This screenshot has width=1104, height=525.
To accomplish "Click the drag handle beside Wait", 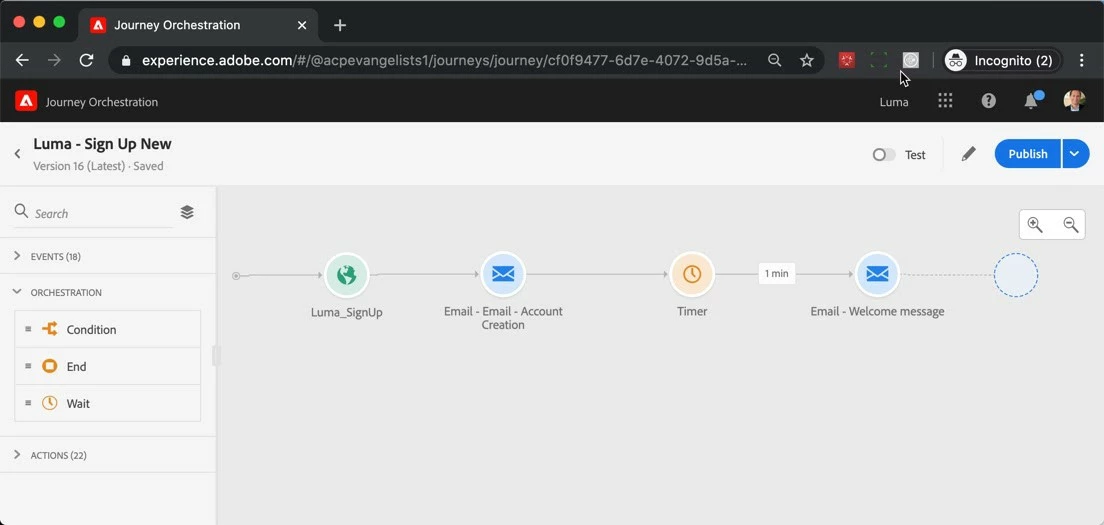I will pos(28,403).
